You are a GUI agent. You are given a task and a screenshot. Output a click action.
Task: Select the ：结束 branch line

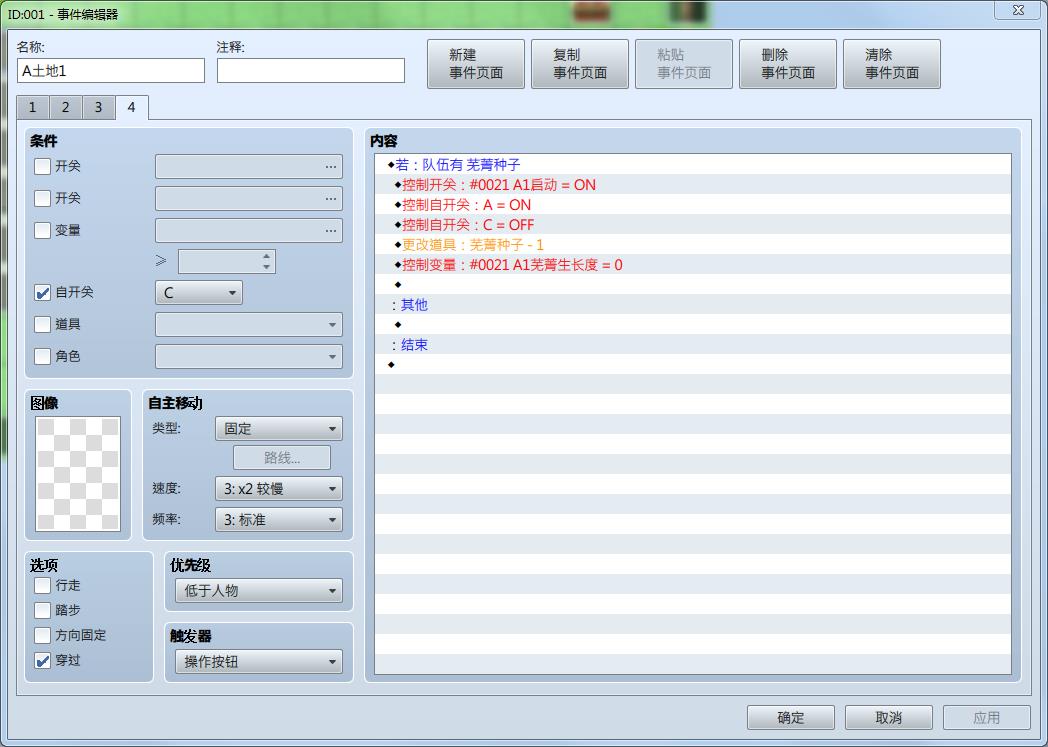pos(692,345)
